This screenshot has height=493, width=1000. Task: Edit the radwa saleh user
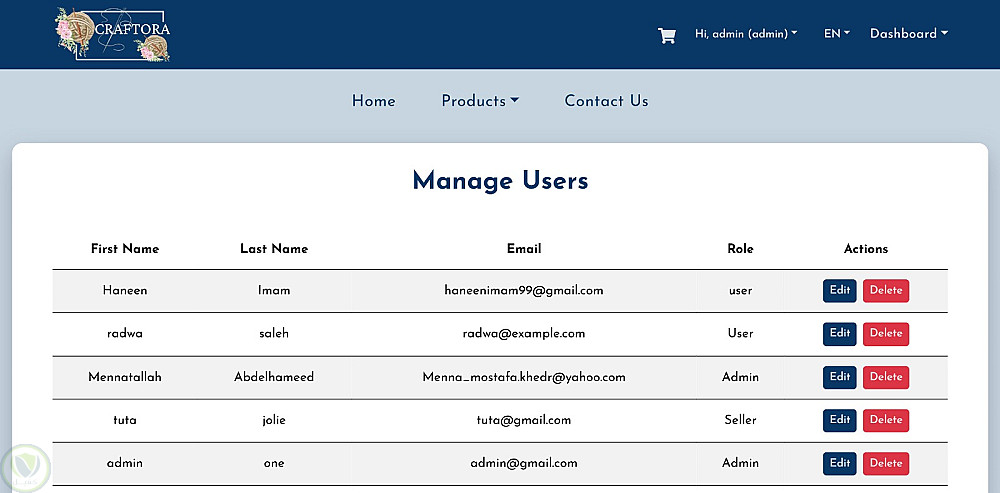[x=839, y=334]
